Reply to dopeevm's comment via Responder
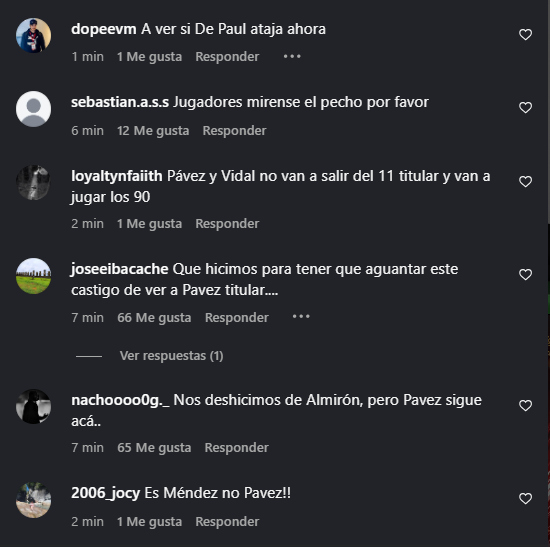 [227, 56]
